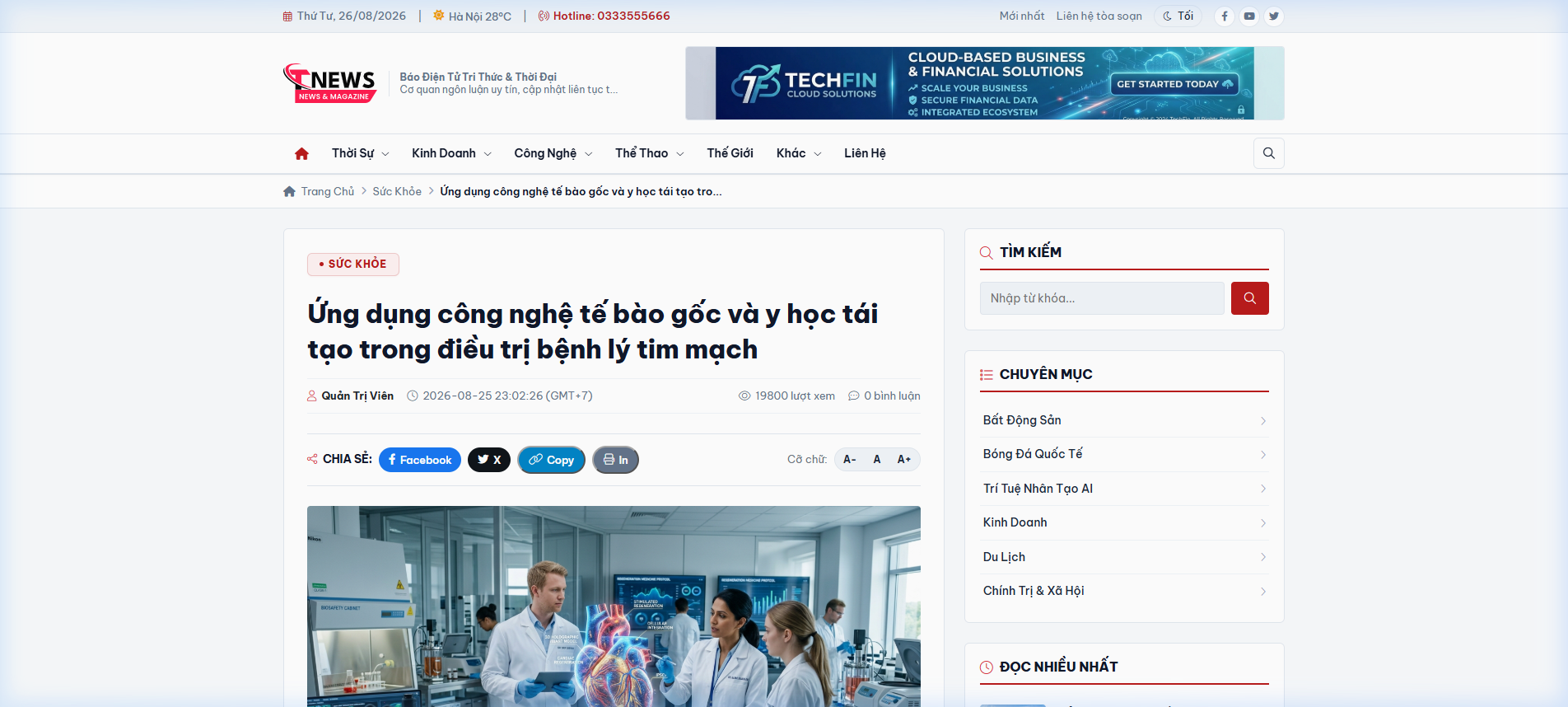Click the T NEWS logo
This screenshot has width=1568, height=707.
pyautogui.click(x=329, y=83)
